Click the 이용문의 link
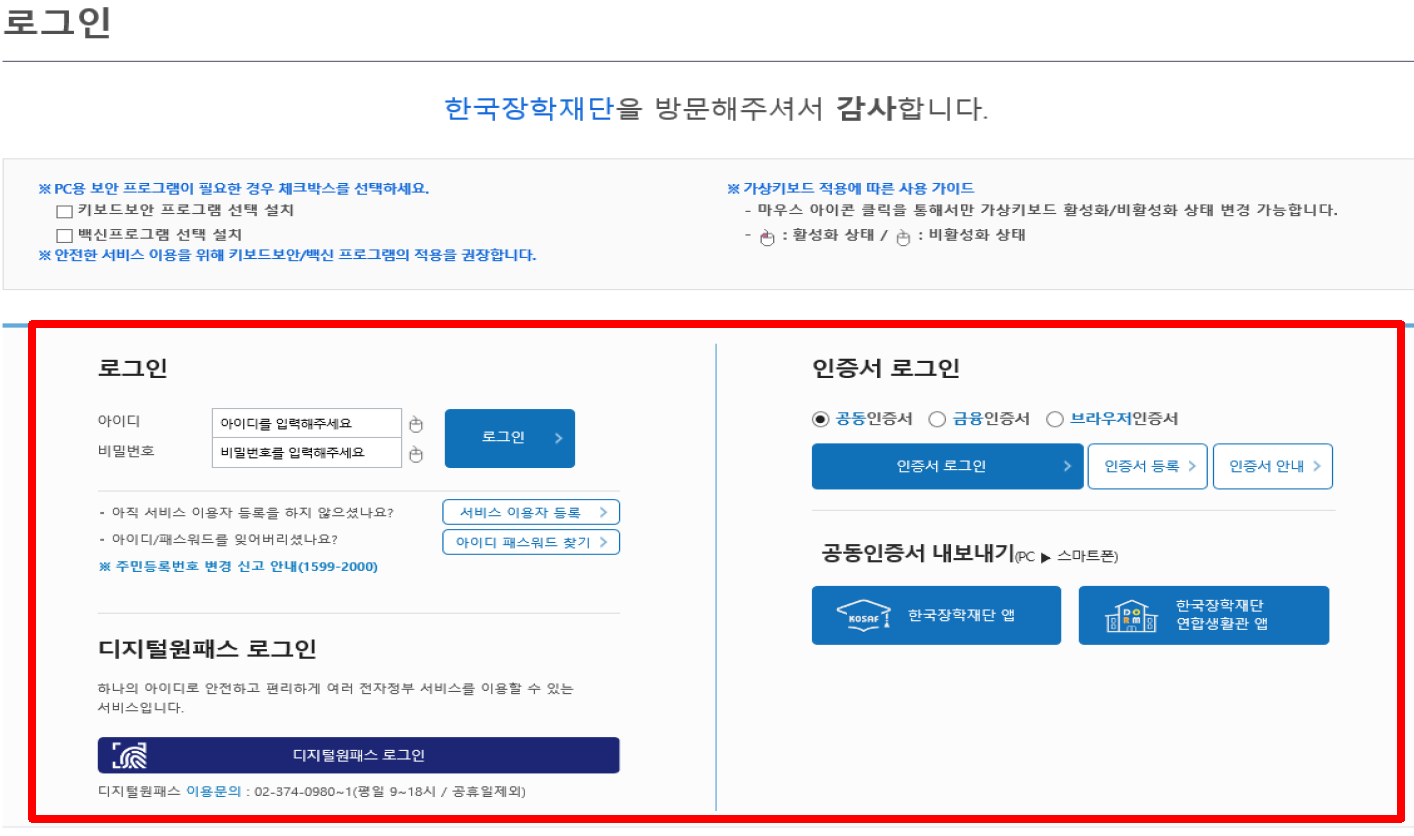Screen dimensions: 1414x836 (x=214, y=791)
